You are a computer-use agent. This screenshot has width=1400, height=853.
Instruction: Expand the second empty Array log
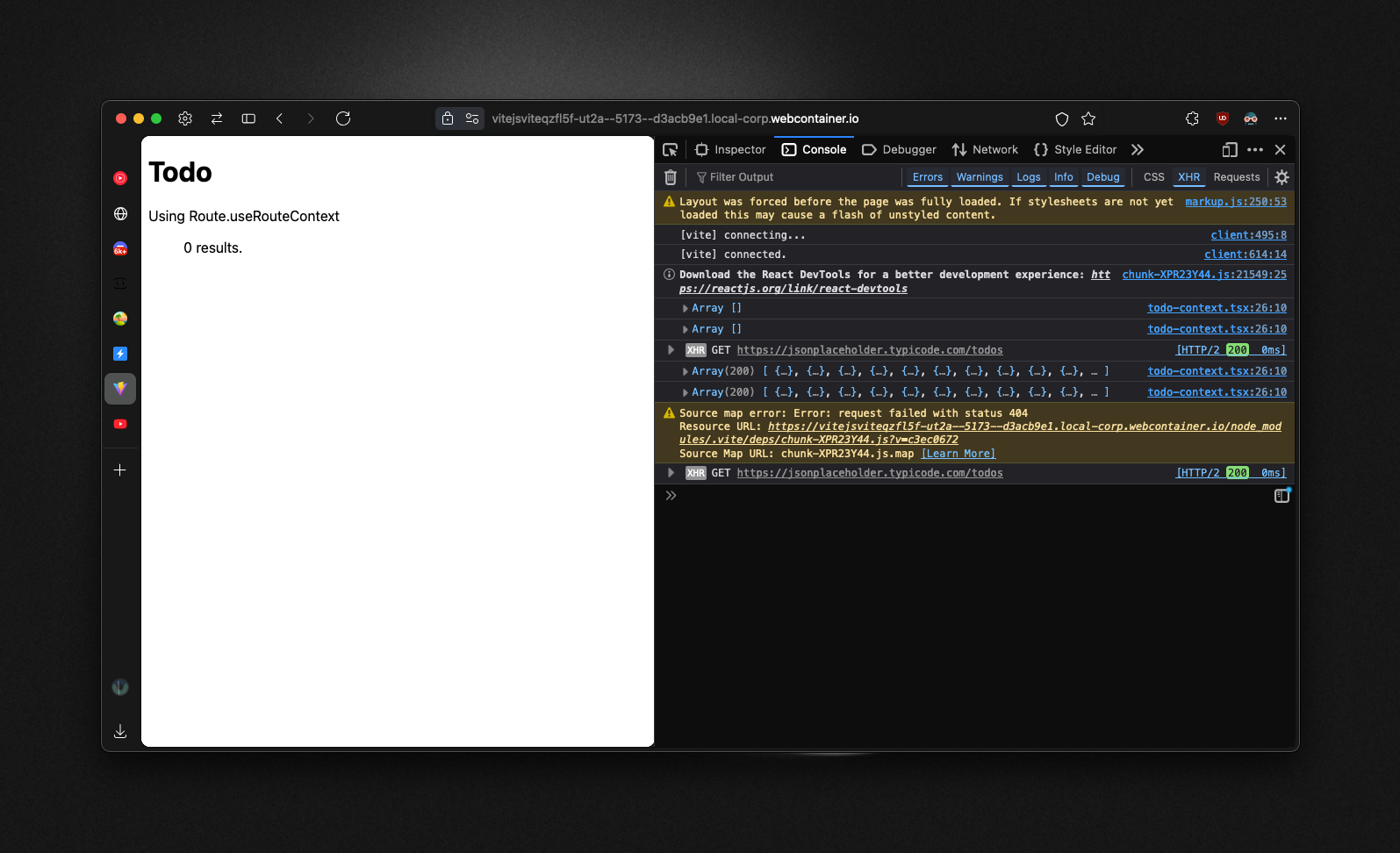[x=686, y=329]
